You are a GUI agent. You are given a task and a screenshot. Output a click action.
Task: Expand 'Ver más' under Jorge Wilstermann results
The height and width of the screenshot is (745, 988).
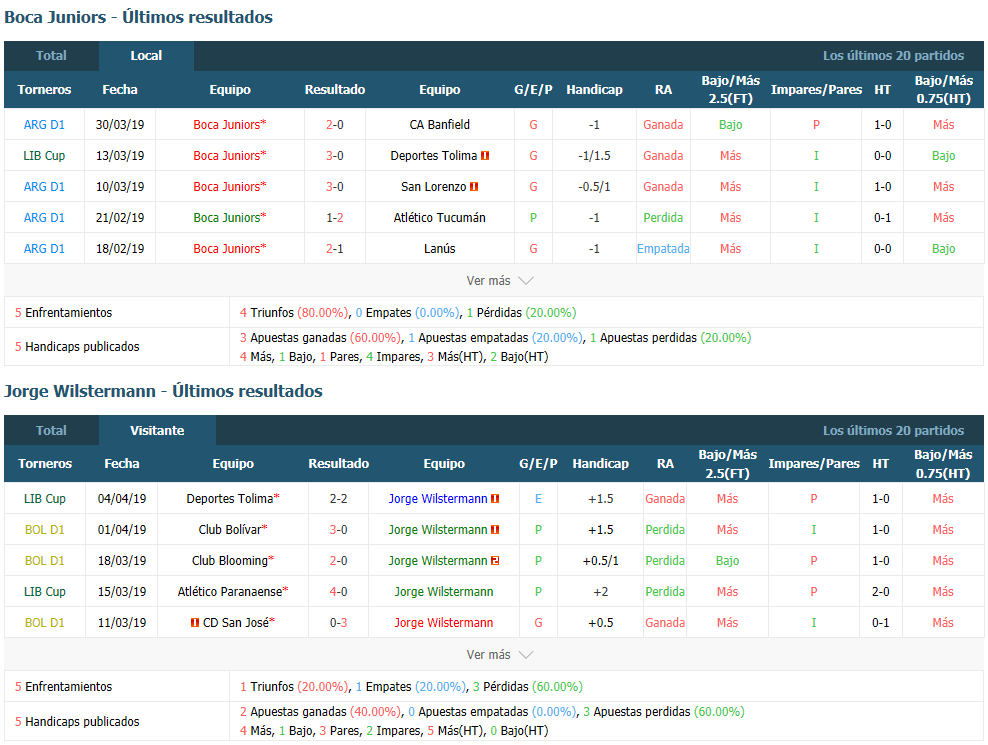click(x=500, y=655)
